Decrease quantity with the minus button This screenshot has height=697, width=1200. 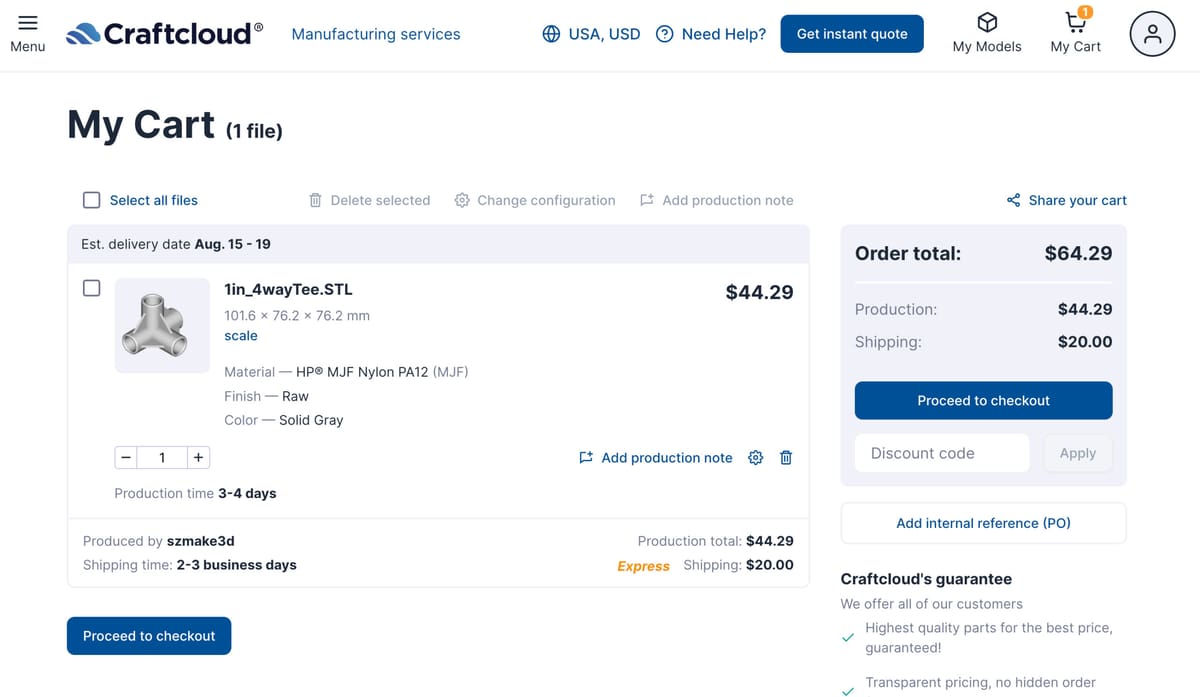pyautogui.click(x=126, y=458)
